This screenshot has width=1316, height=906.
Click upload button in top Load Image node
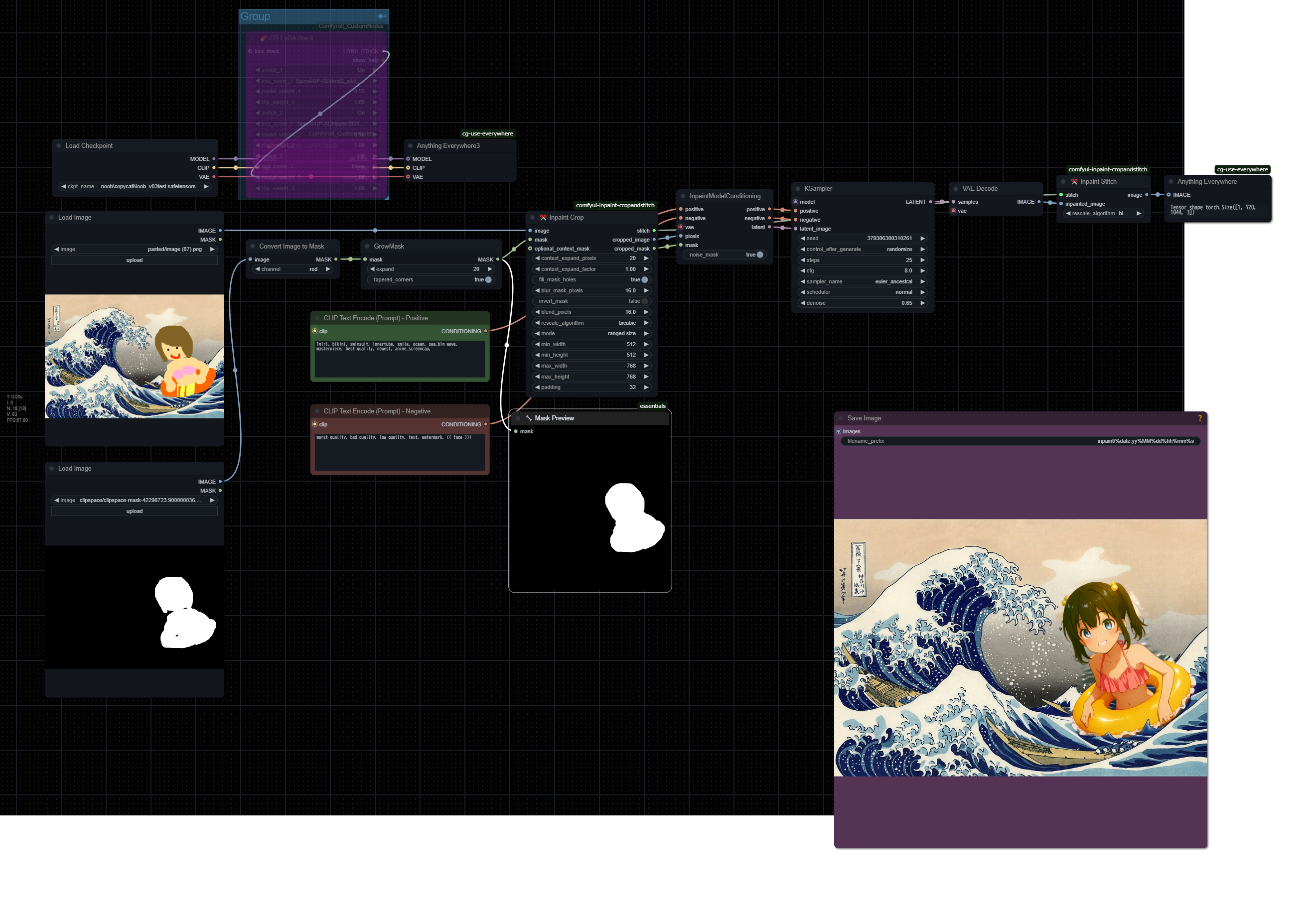[135, 260]
